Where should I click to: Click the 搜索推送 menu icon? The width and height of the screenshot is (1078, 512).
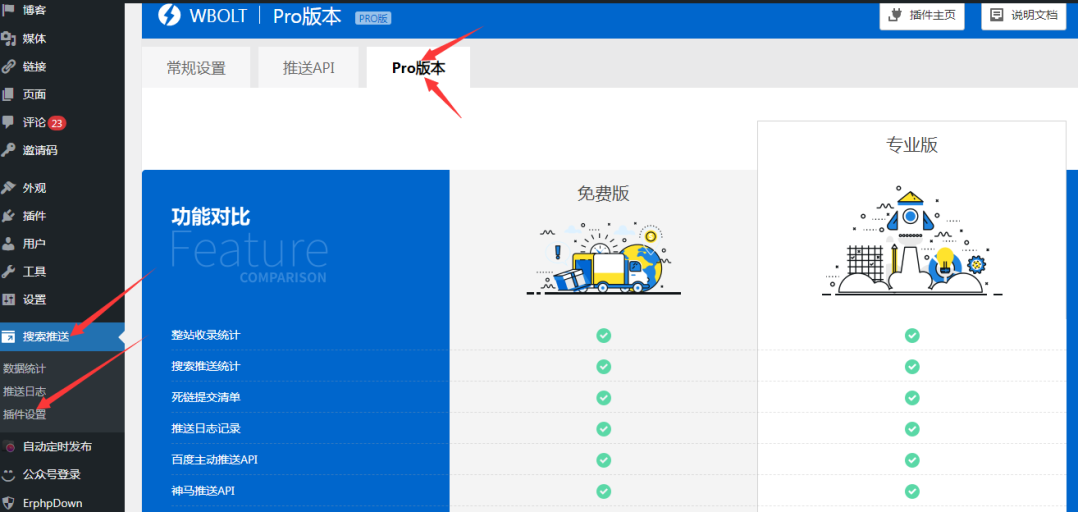[x=8, y=337]
